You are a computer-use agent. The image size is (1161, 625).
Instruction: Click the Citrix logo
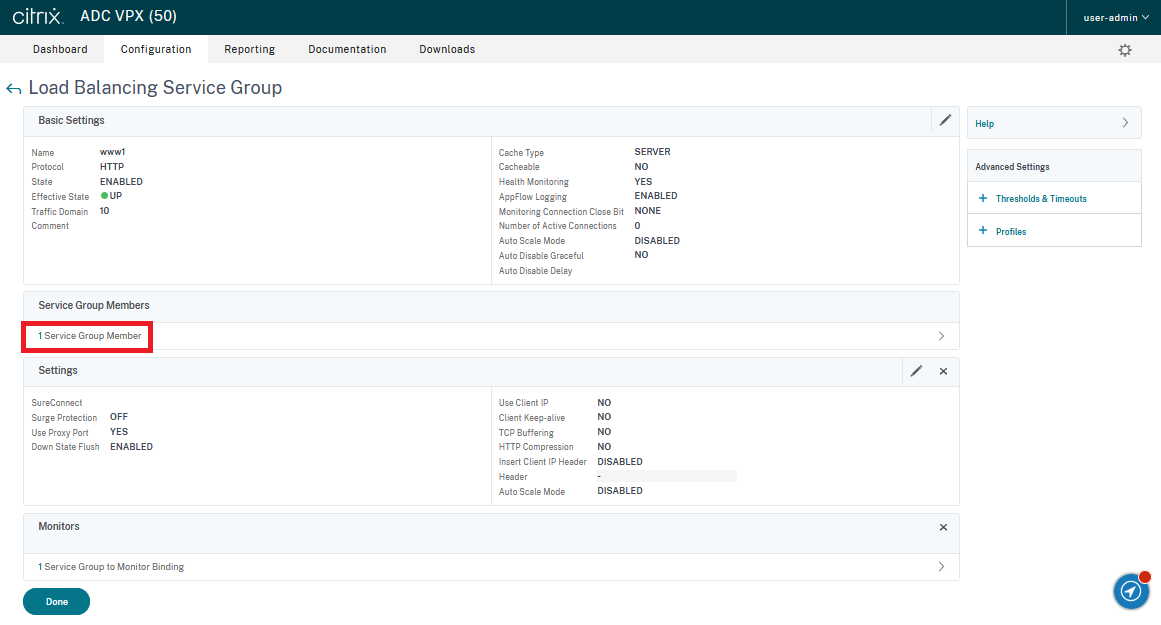38,17
